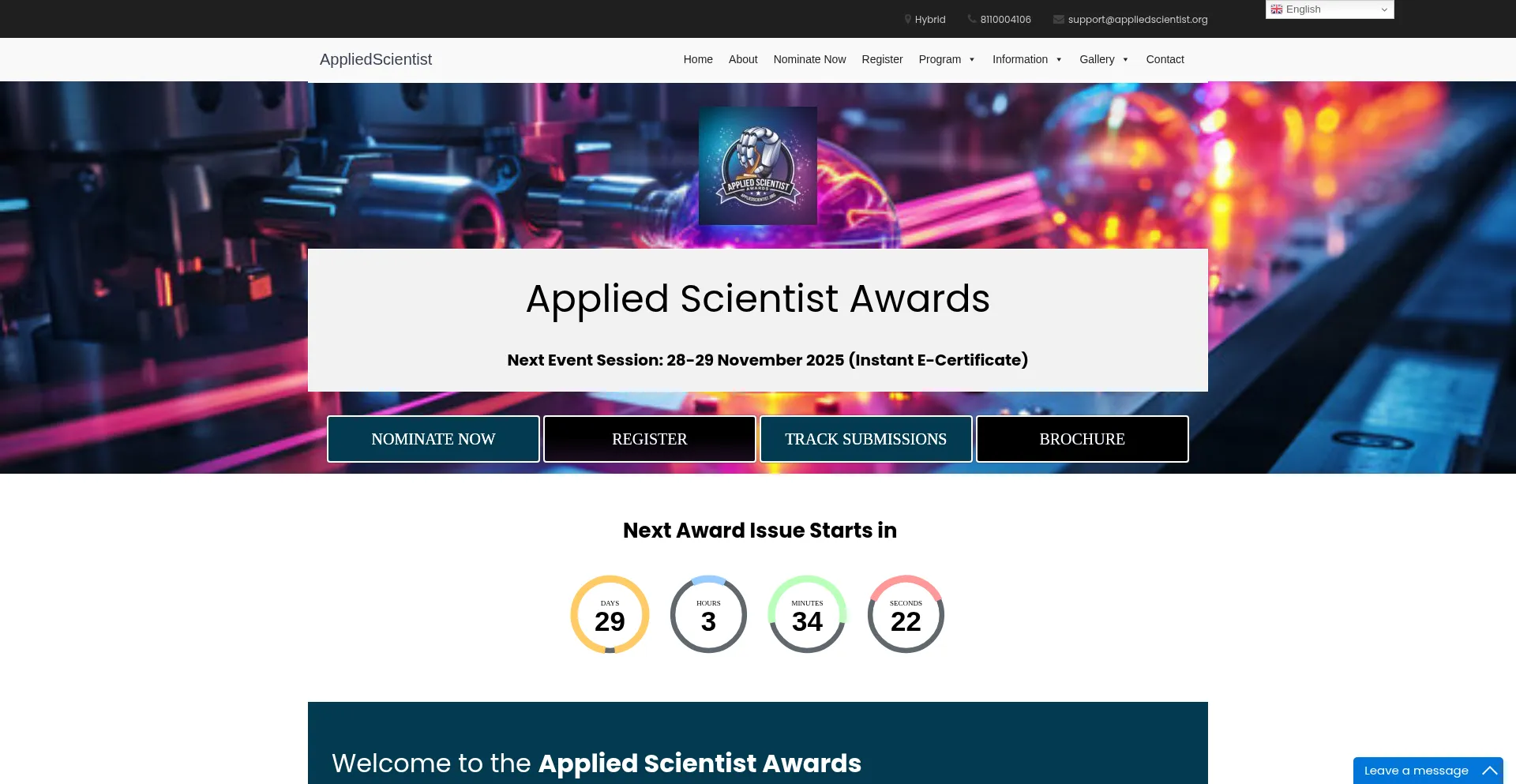Select Nominate Now in the navigation bar
This screenshot has width=1516, height=784.
[x=809, y=59]
